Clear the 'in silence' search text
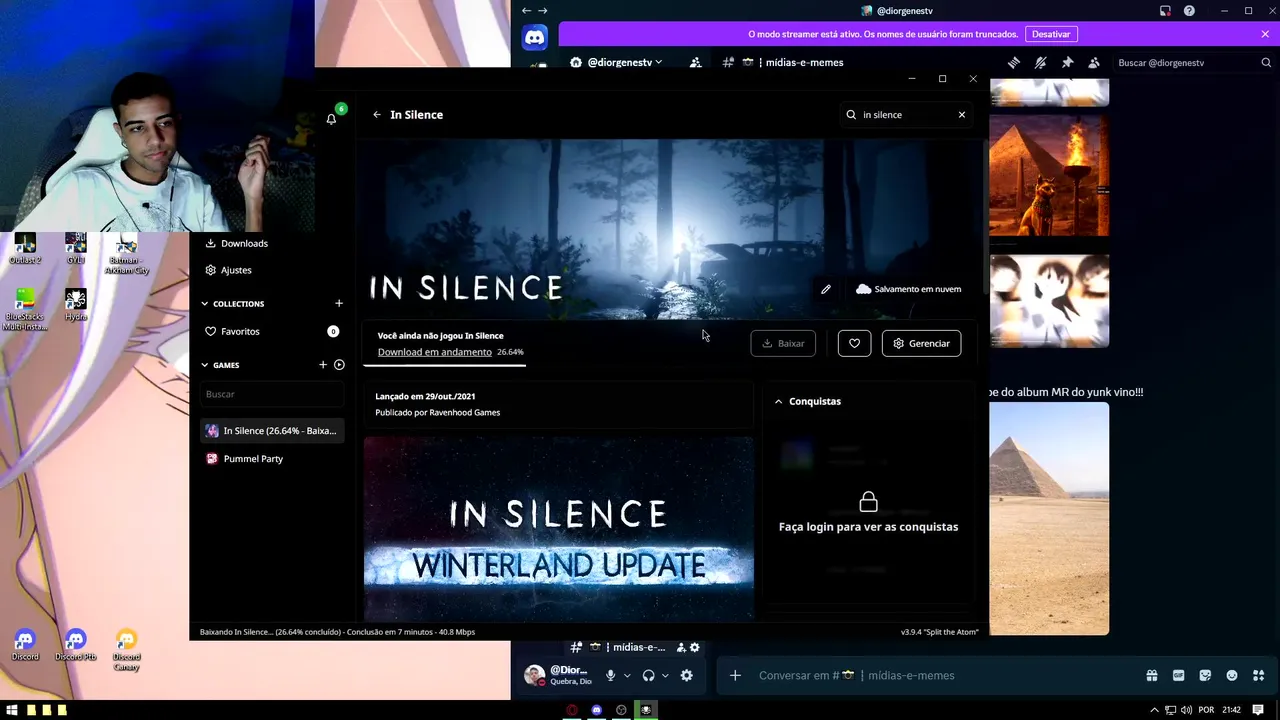Viewport: 1280px width, 720px height. 962,115
